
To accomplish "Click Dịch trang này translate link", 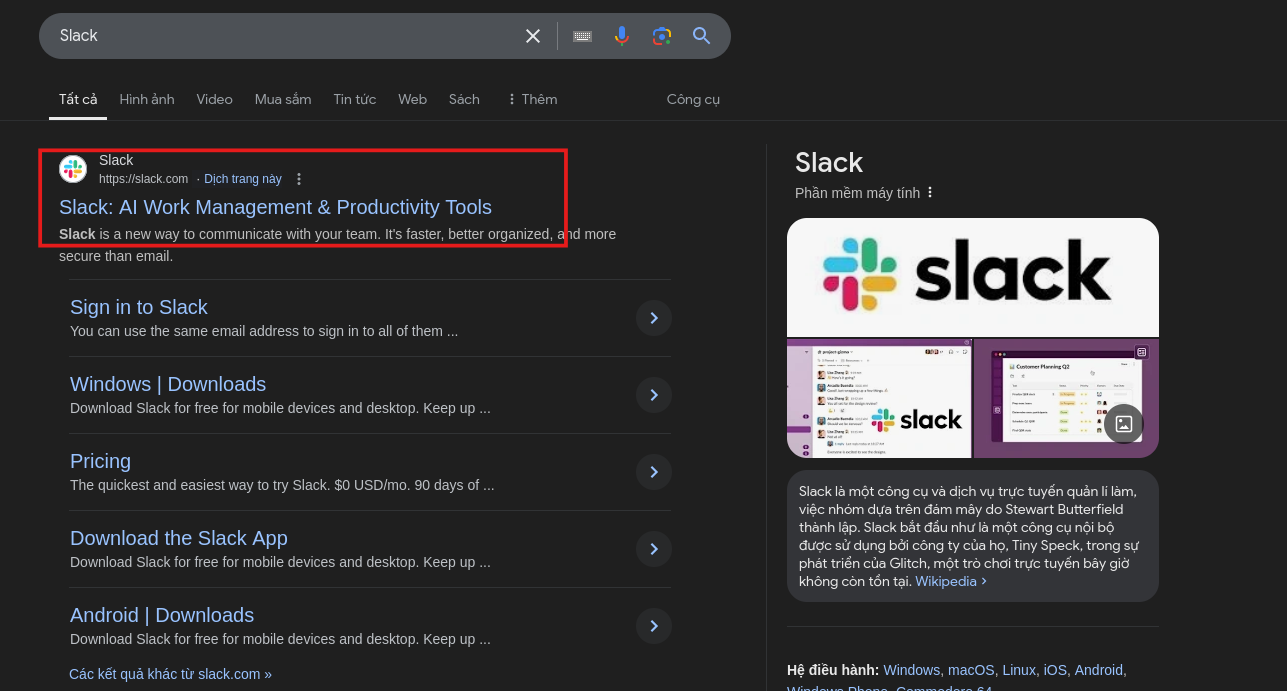I will click(x=243, y=179).
